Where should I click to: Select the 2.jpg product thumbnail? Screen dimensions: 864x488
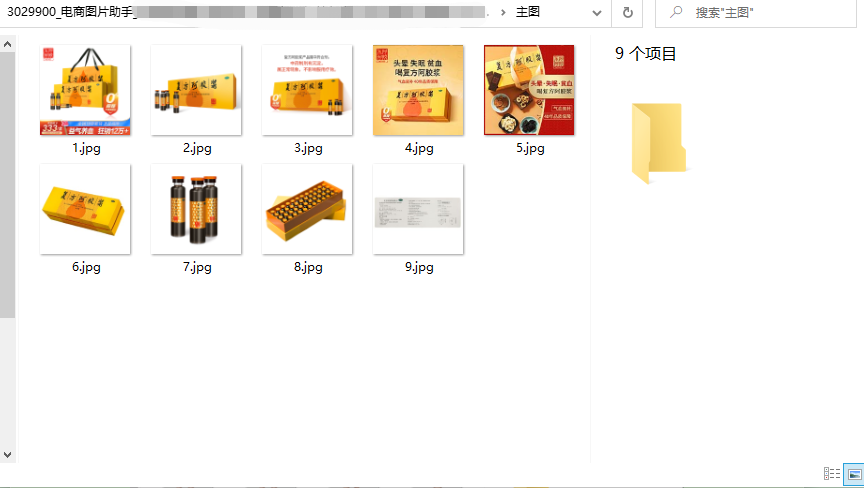pos(196,90)
